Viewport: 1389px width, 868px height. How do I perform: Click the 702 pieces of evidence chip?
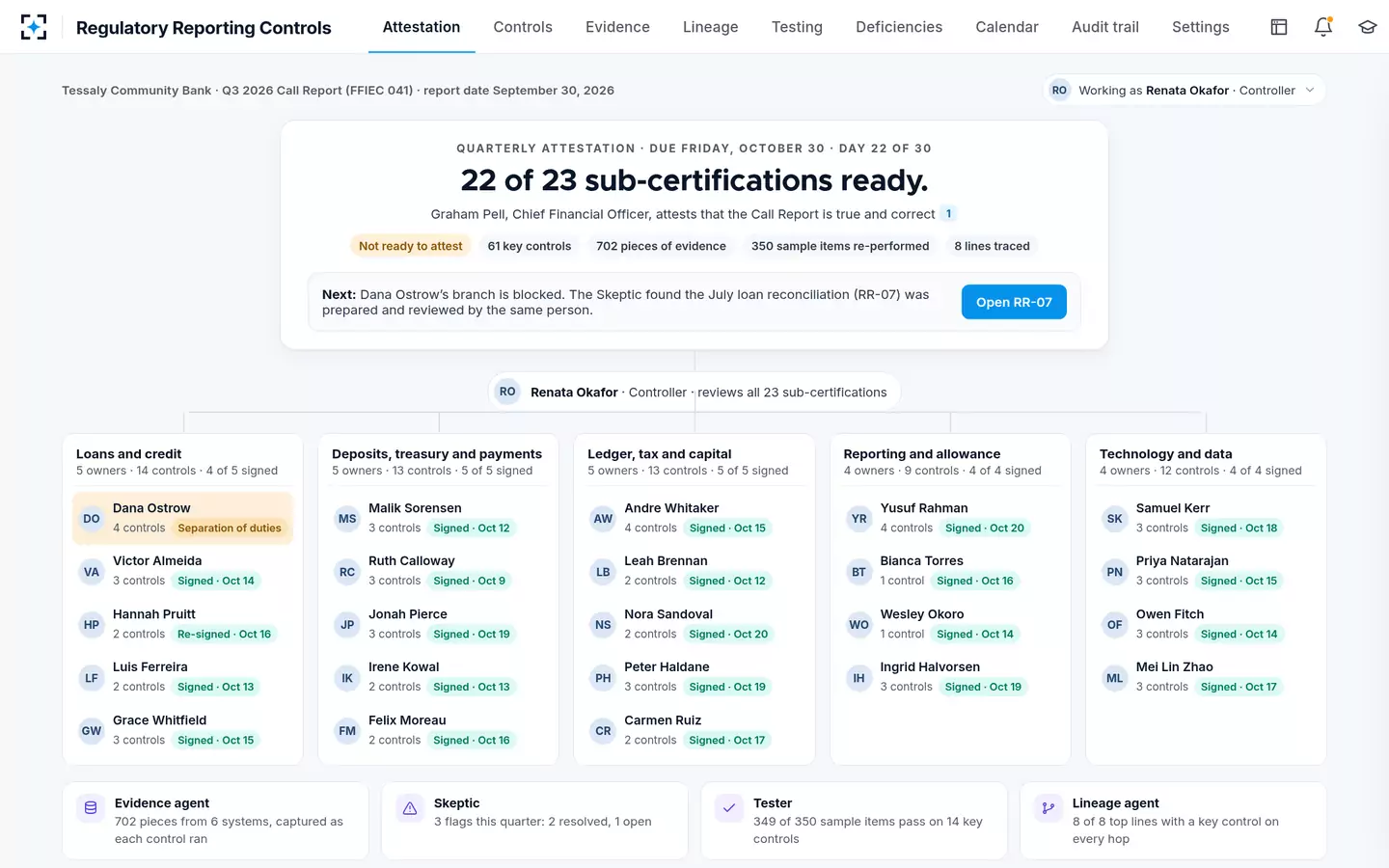tap(661, 246)
